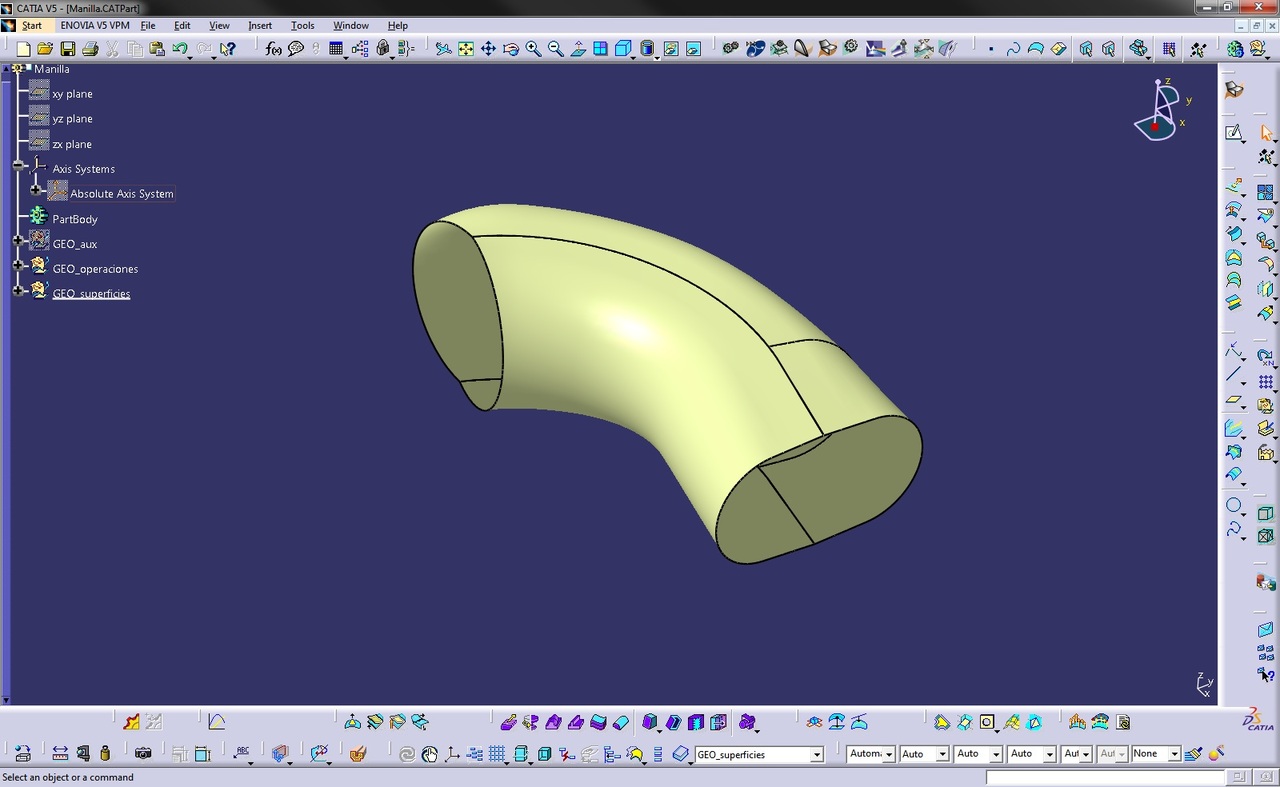Viewport: 1280px width, 787px height.
Task: Open the fourth Auto line type dropdown
Action: tap(1050, 755)
